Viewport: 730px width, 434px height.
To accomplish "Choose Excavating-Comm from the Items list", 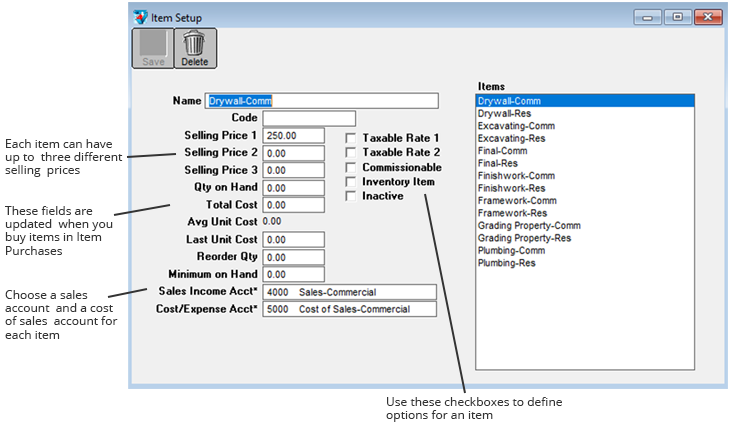I will (x=516, y=126).
